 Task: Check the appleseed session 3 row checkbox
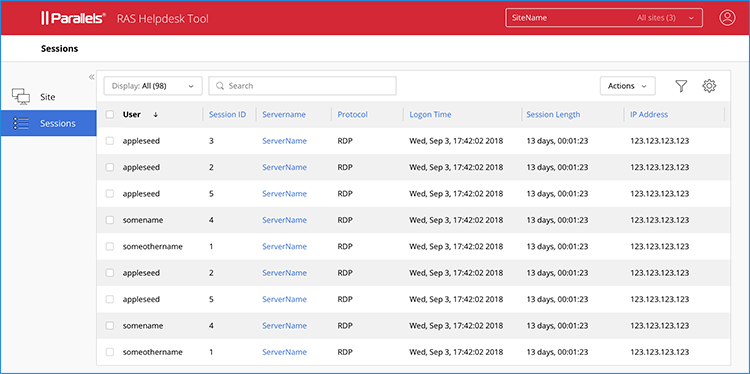[x=110, y=141]
